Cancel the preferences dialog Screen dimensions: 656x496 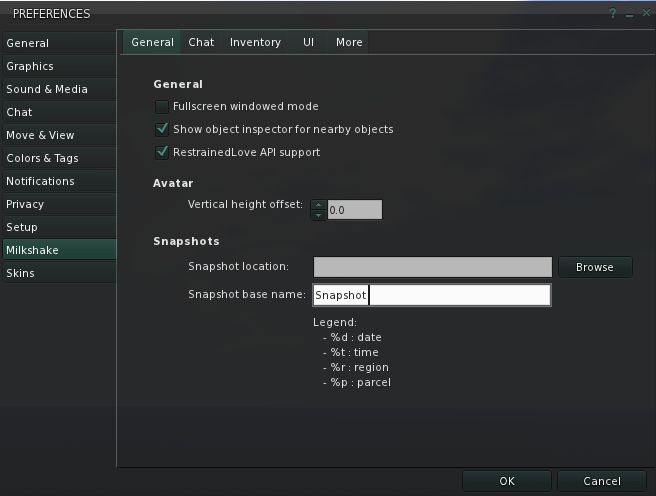(x=602, y=481)
